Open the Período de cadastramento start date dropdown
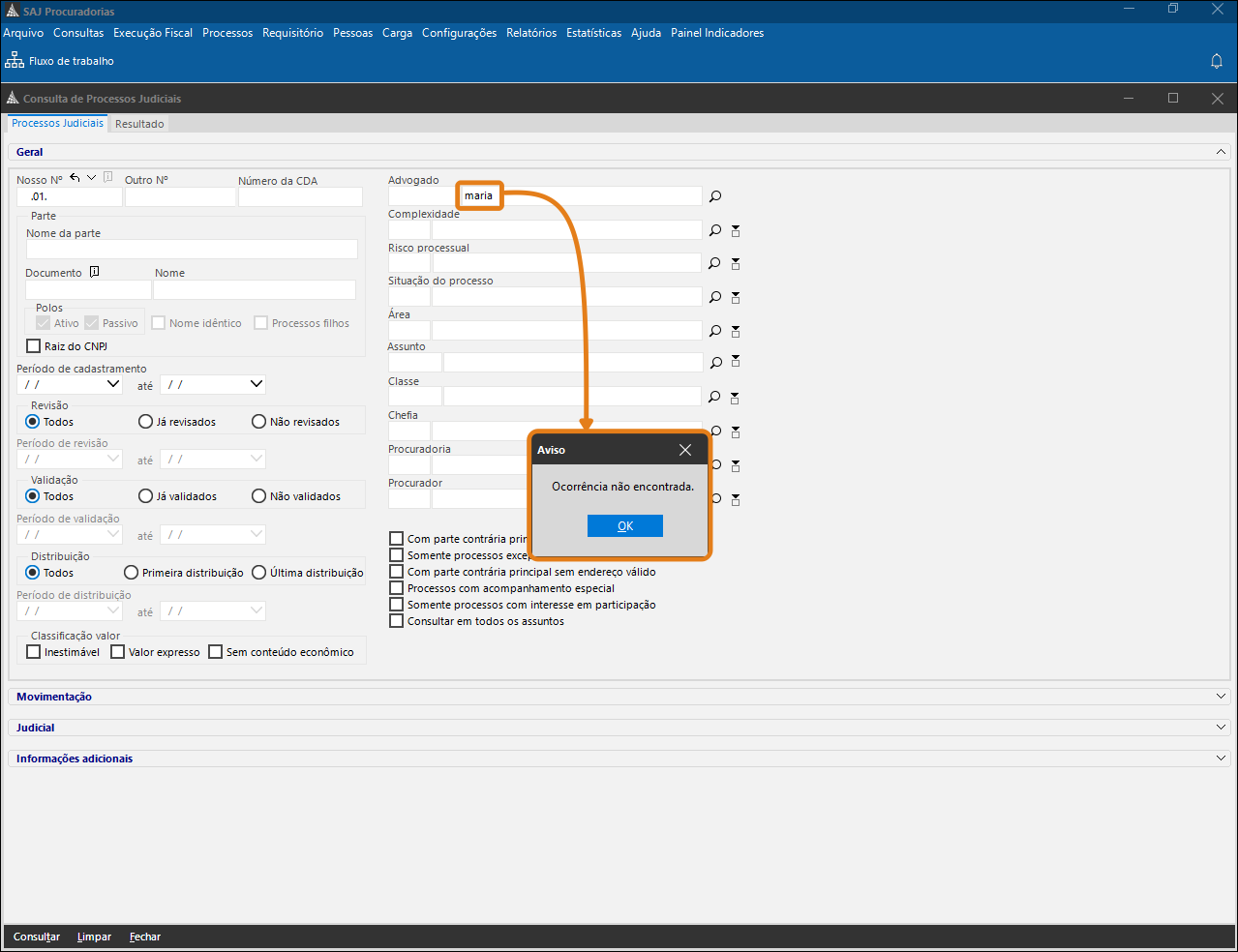Viewport: 1238px width, 952px height. [113, 384]
